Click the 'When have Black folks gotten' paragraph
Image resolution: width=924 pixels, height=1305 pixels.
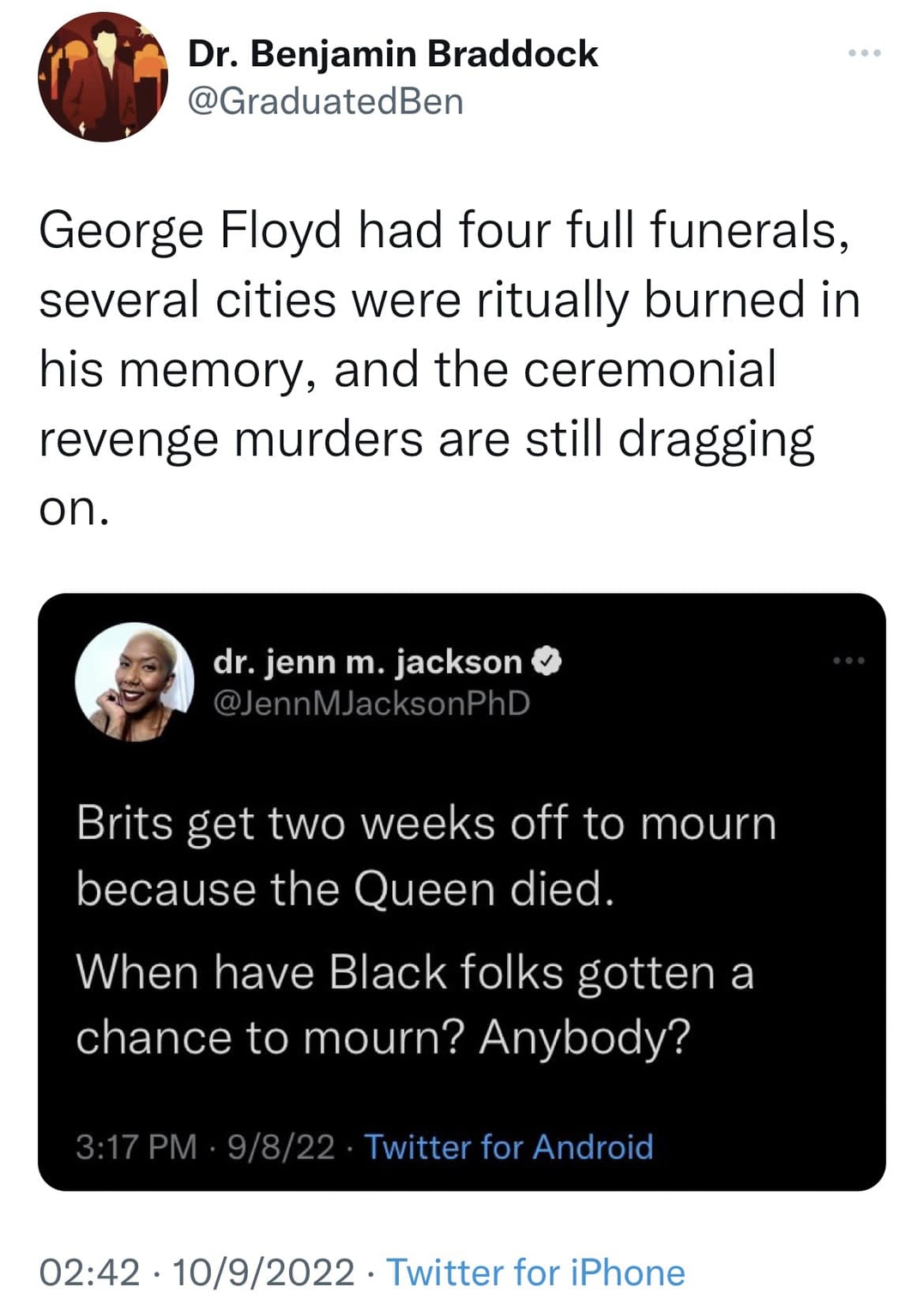[414, 973]
